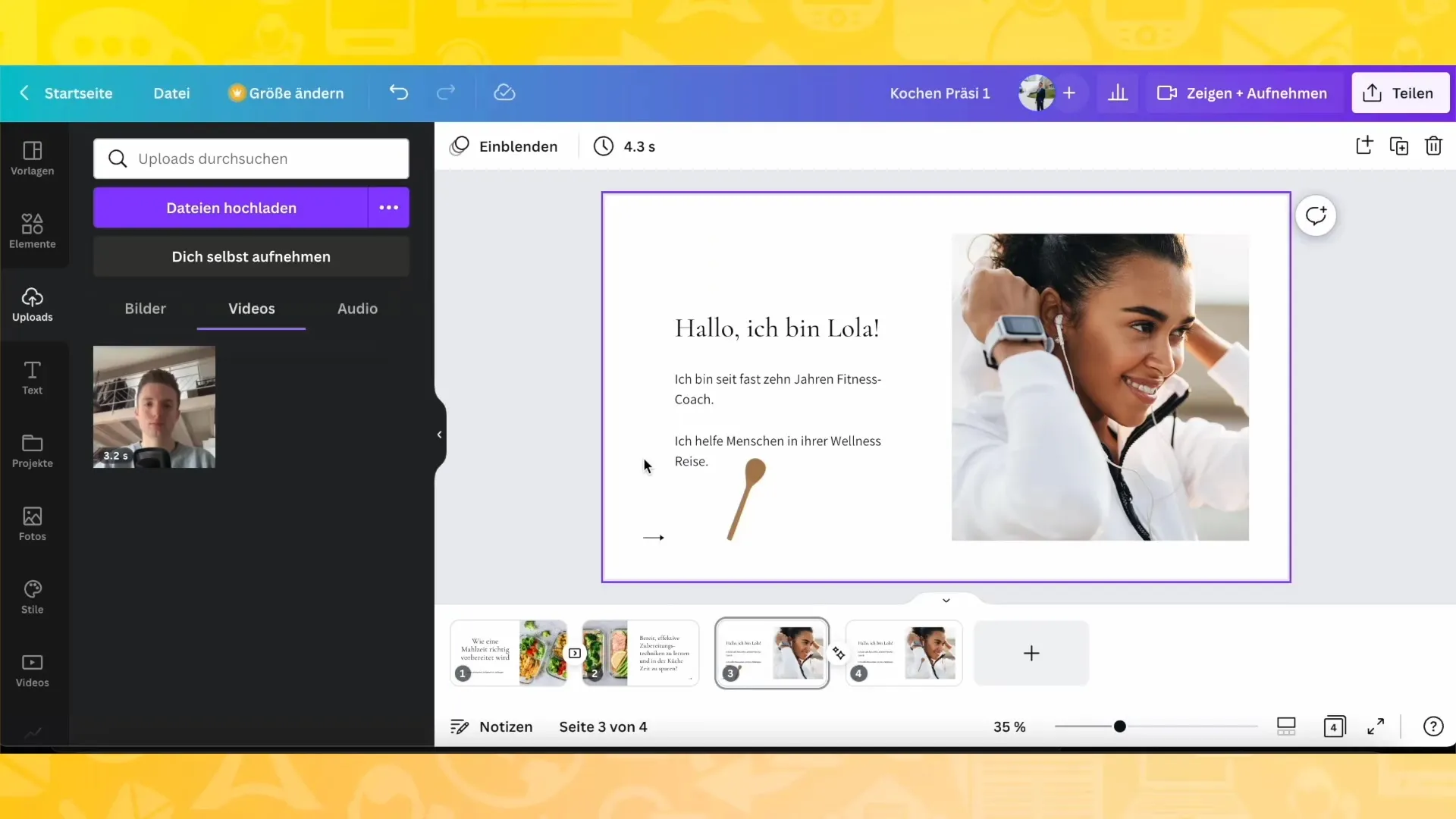Select the Stile panel icon
Viewport: 1456px width, 819px height.
pos(32,589)
